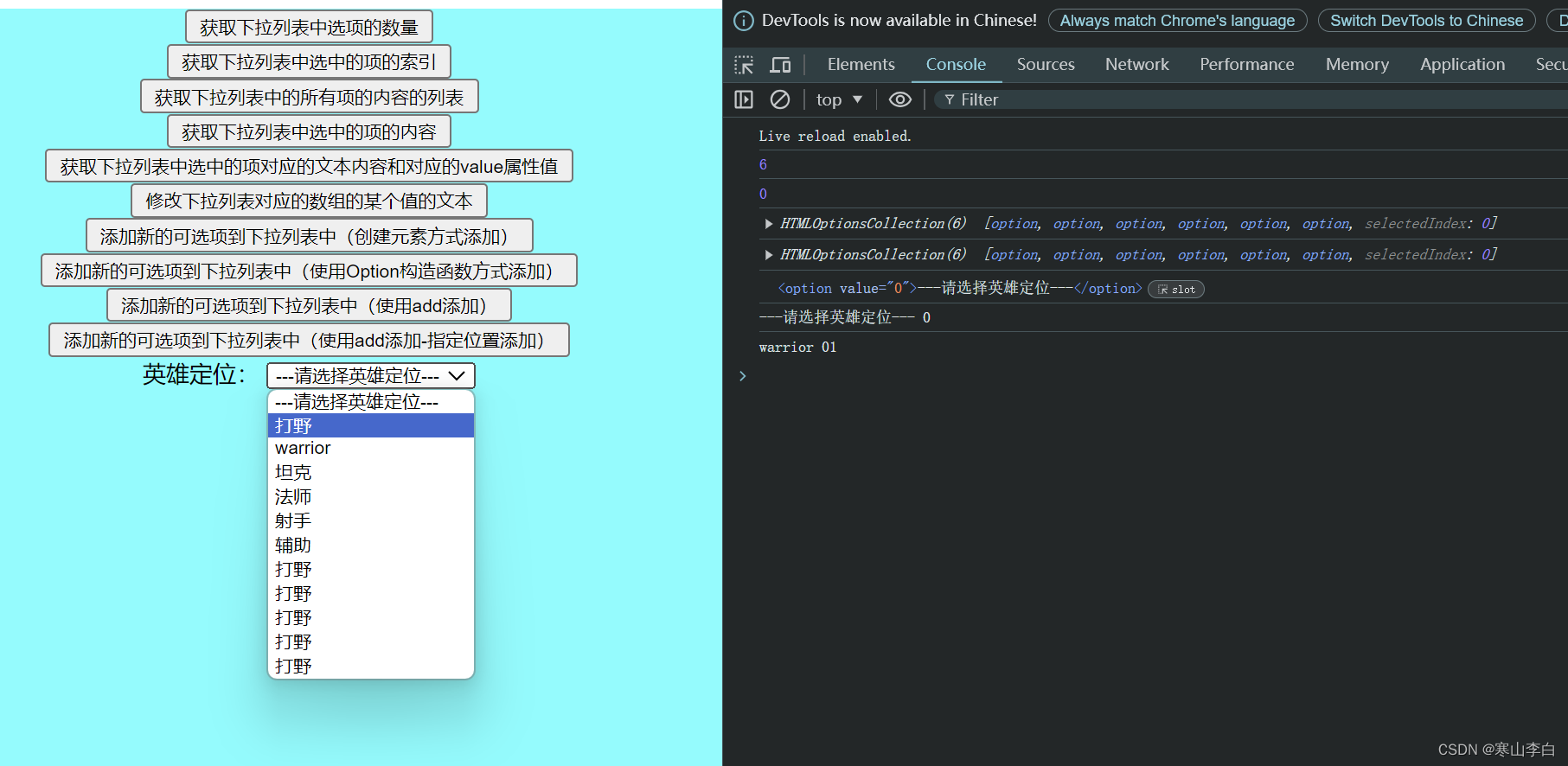The width and height of the screenshot is (1568, 766).
Task: Click 修改下拉列表对应的数组的某个值的文本 button
Action: click(x=309, y=201)
